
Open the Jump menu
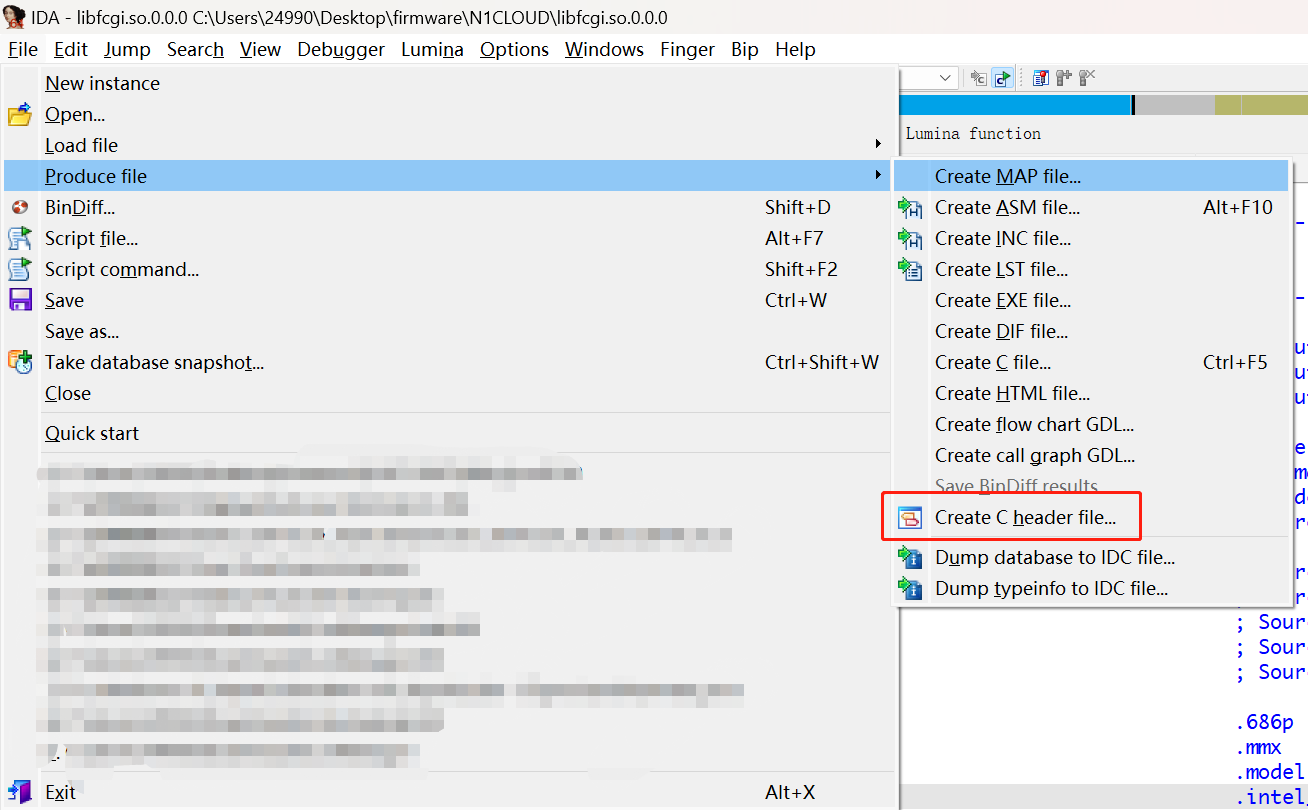point(127,49)
